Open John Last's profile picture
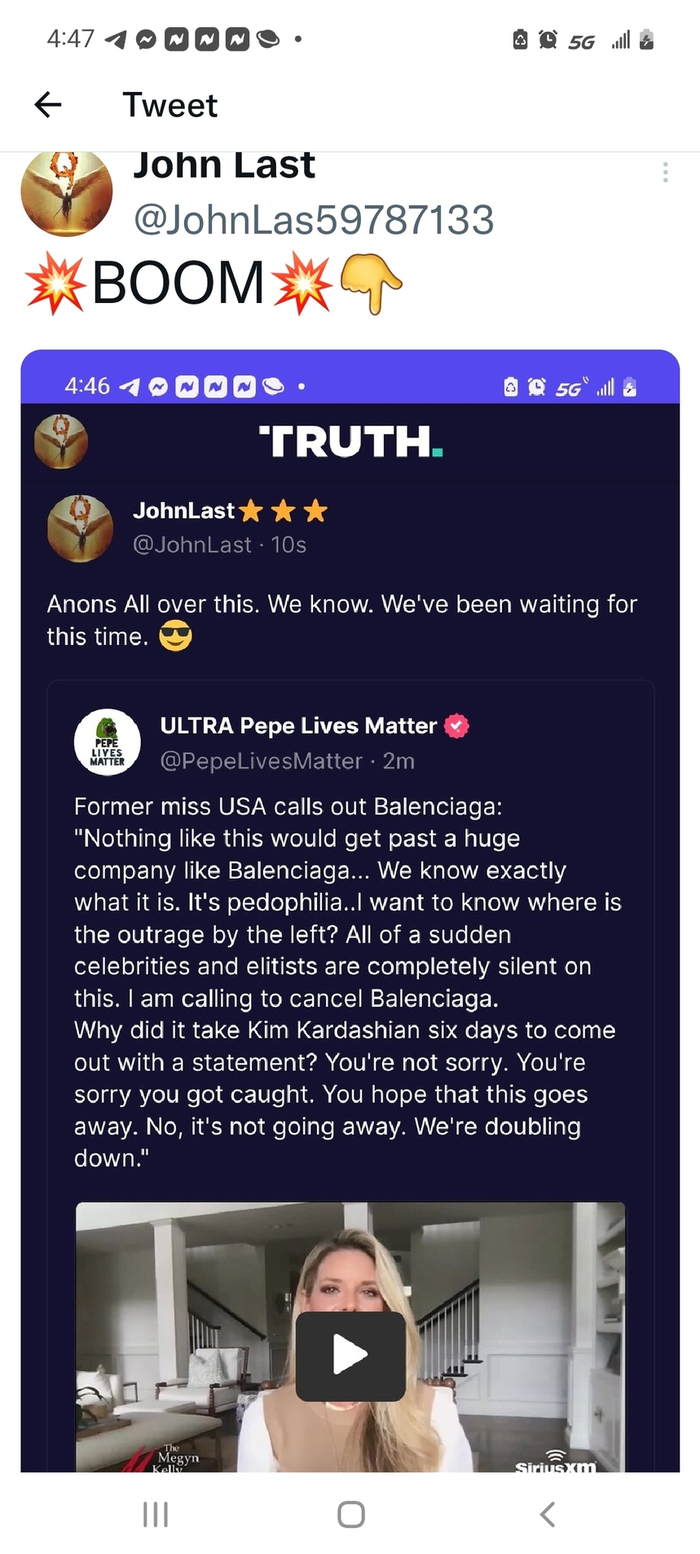The width and height of the screenshot is (700, 1554). click(66, 192)
